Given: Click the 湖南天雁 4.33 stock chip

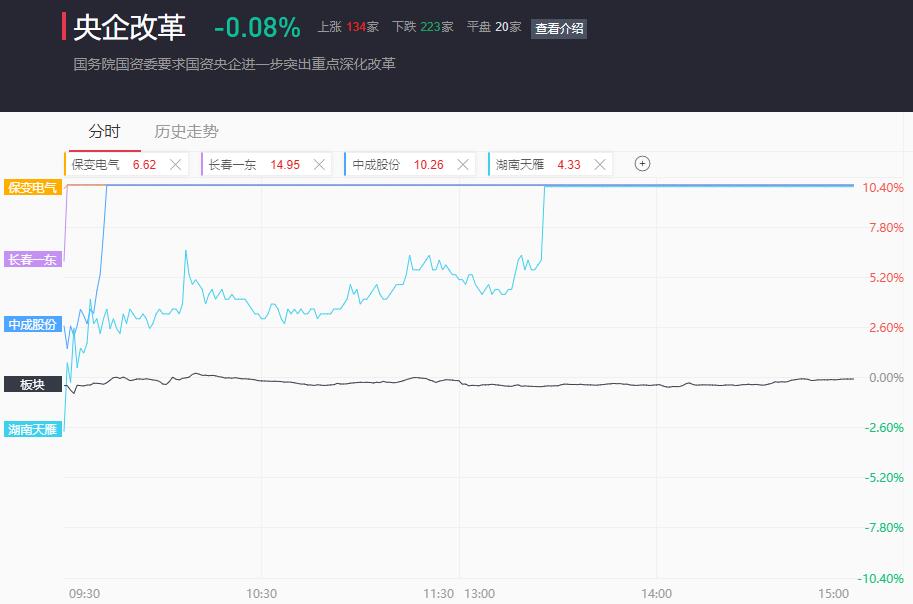Looking at the screenshot, I should click(538, 165).
